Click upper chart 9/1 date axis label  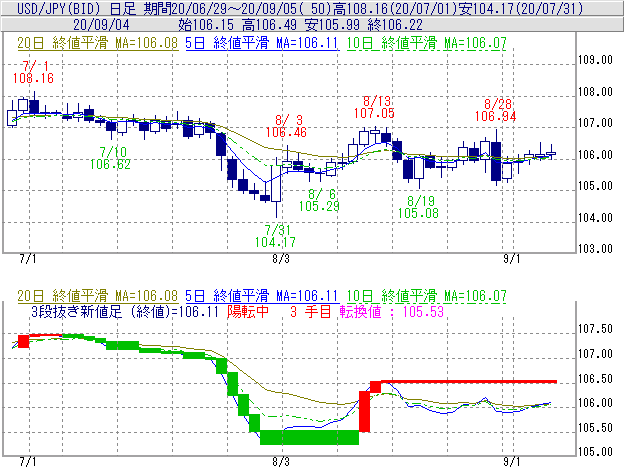click(x=512, y=259)
